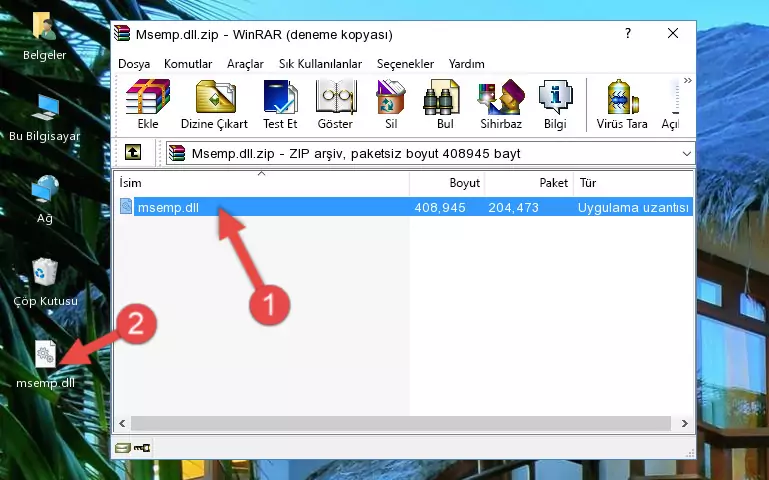This screenshot has height=480, width=769.
Task: Open the Yardım menu
Action: [x=466, y=64]
